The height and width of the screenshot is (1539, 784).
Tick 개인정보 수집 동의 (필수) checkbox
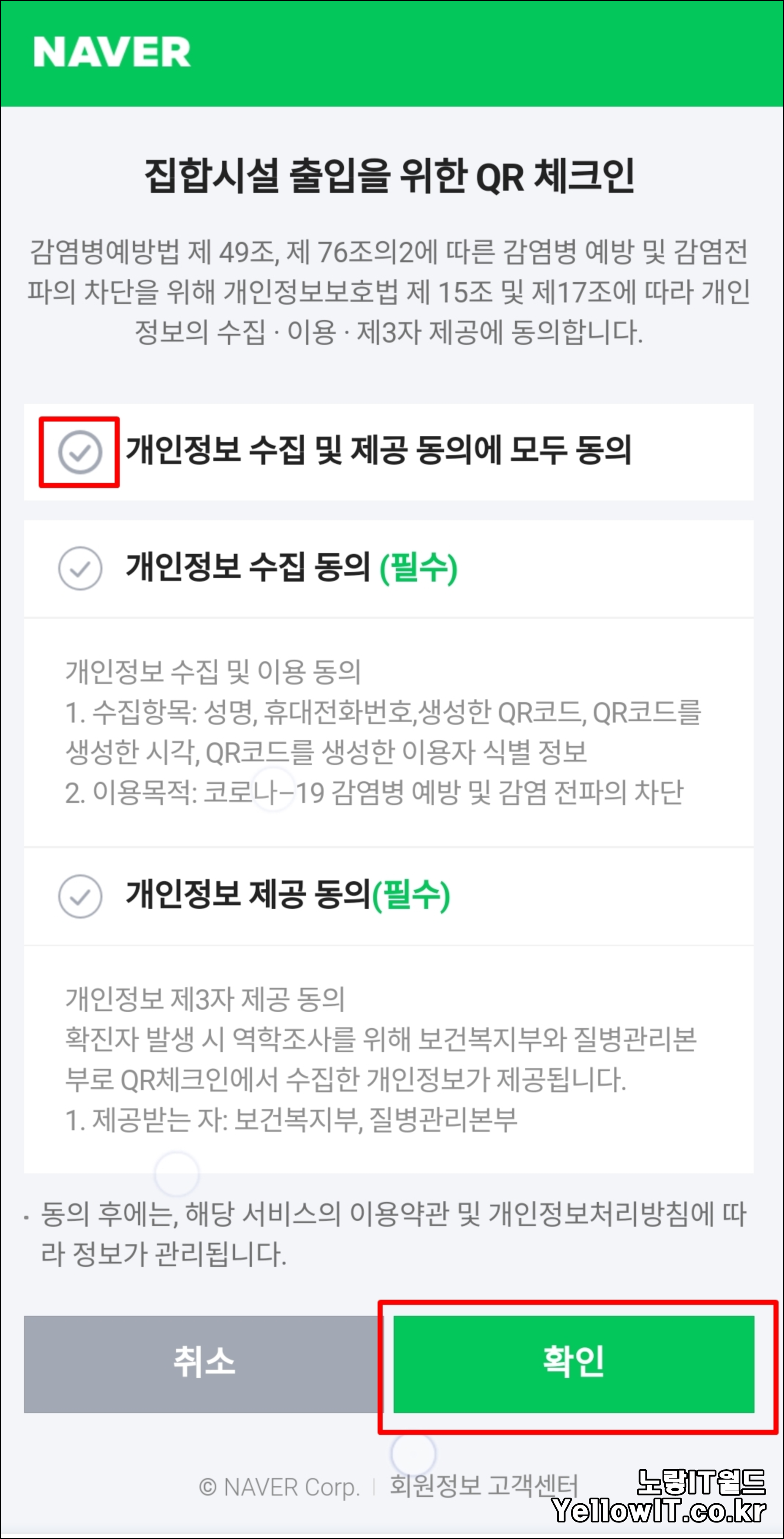pos(80,568)
